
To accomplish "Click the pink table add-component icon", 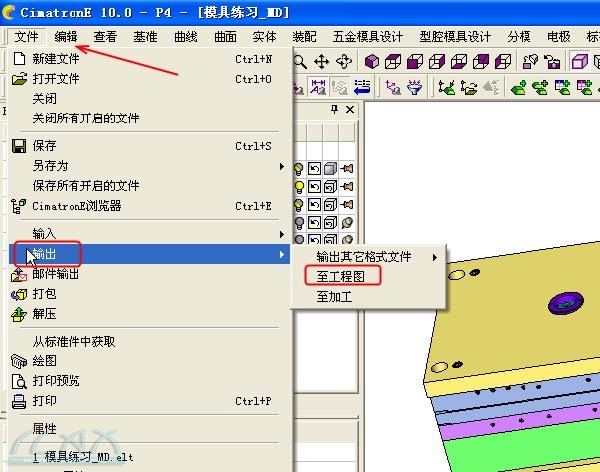I will [584, 87].
